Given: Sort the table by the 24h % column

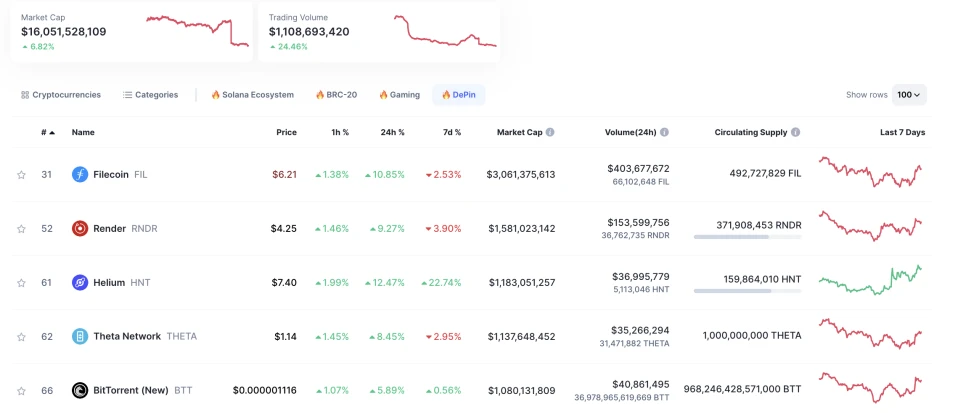Looking at the screenshot, I should (392, 132).
